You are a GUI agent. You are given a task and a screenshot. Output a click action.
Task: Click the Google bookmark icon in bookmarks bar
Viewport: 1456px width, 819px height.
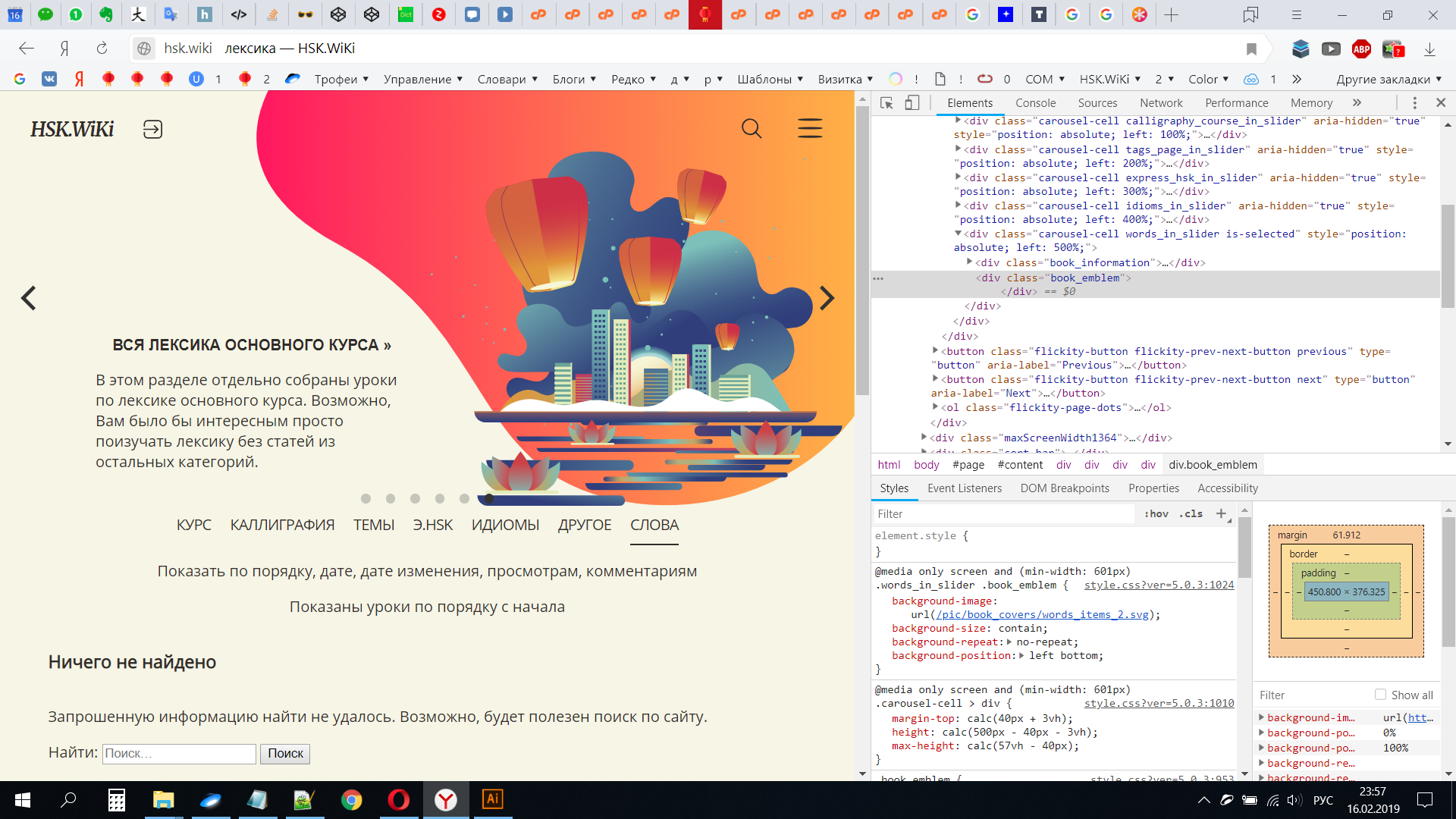pos(20,79)
